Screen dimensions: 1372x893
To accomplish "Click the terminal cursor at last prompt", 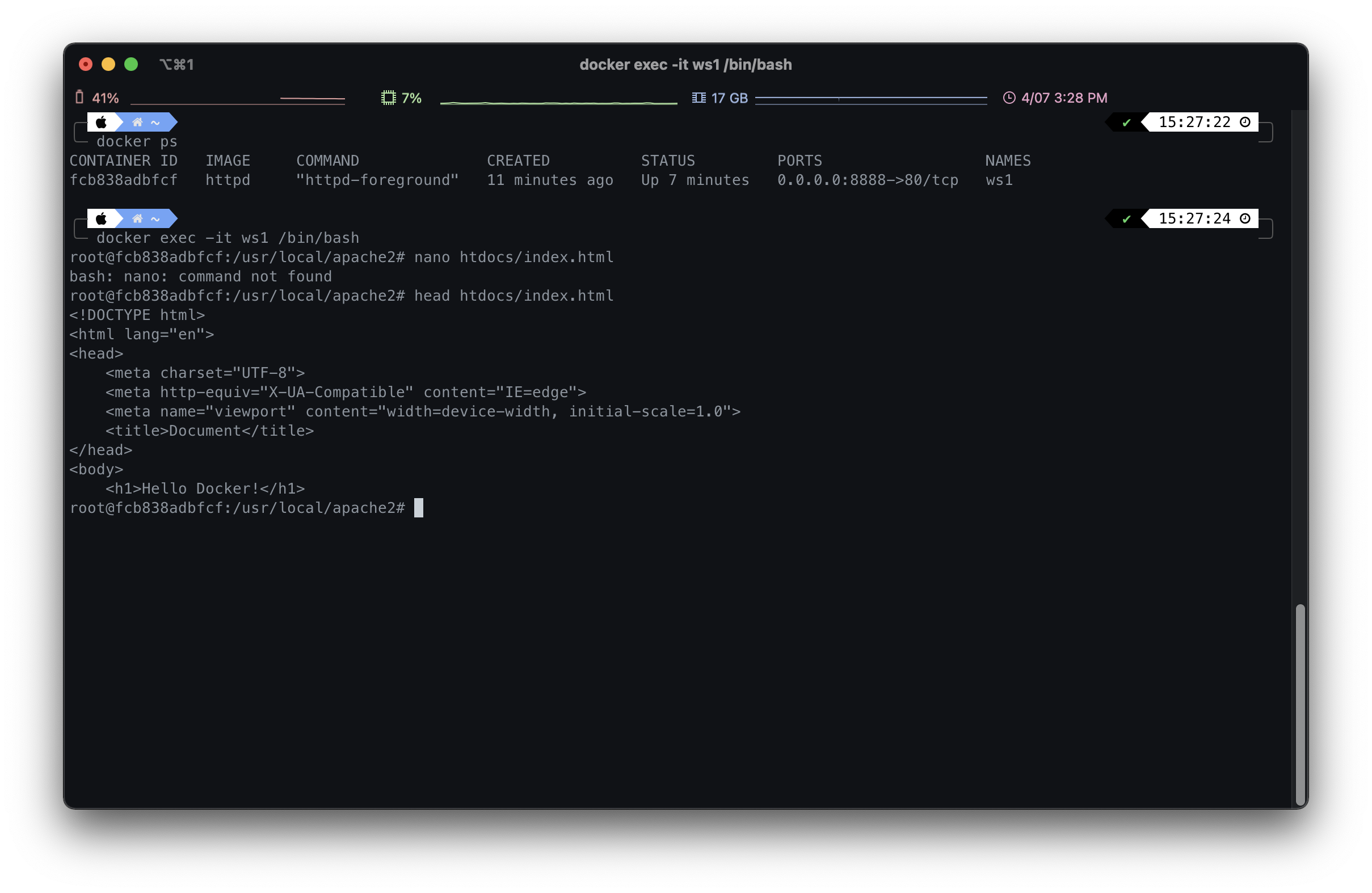I will click(419, 508).
